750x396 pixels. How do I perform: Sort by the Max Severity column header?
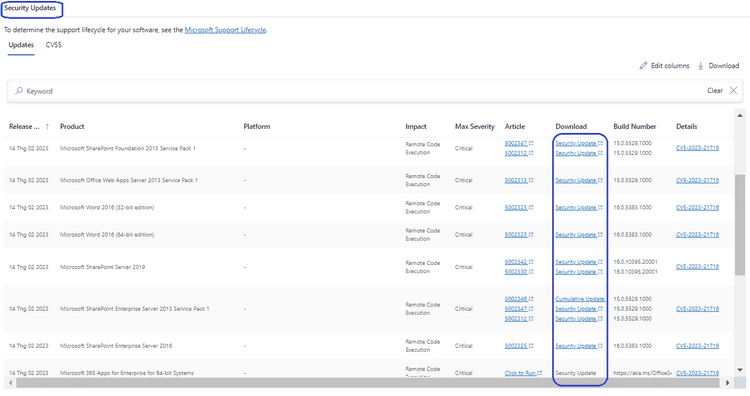(474, 127)
